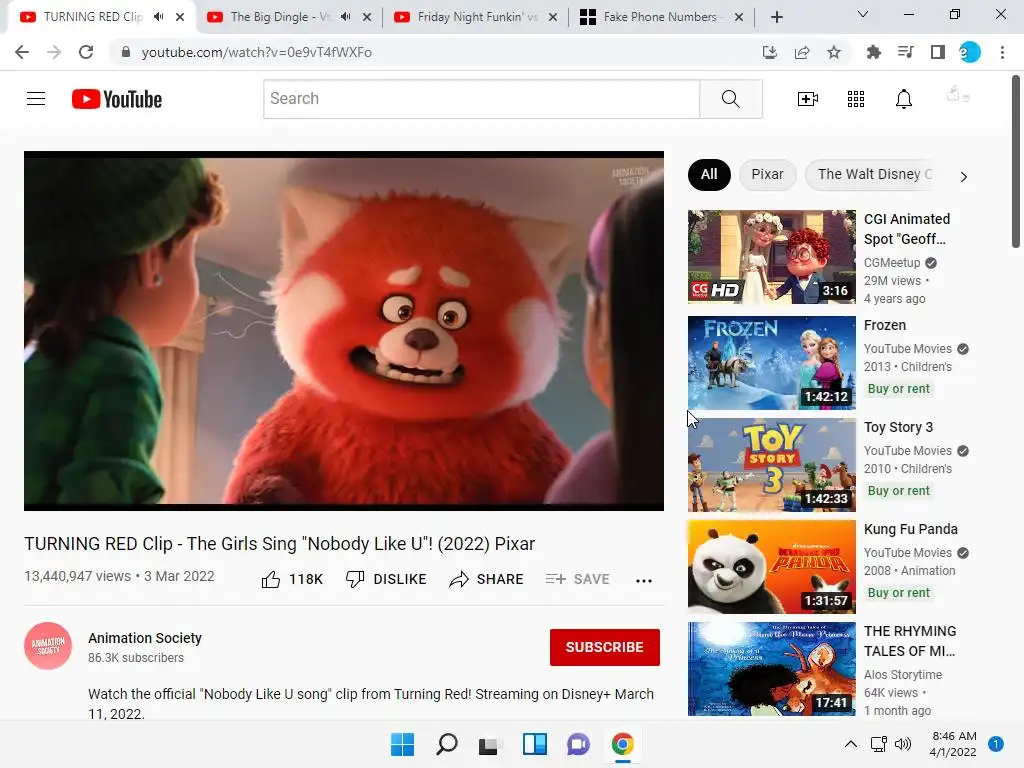Click the search magnifier button

point(731,99)
